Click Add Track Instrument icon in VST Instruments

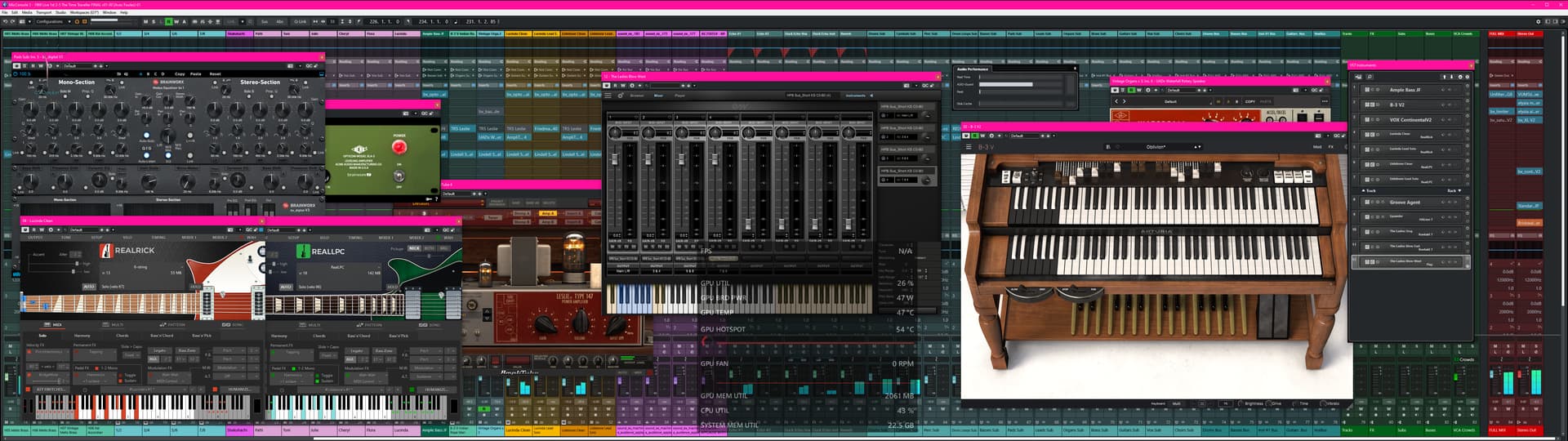[x=1359, y=77]
